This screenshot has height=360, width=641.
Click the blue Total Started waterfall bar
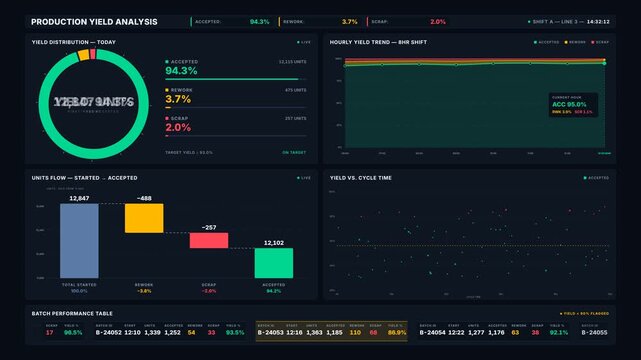coord(79,241)
